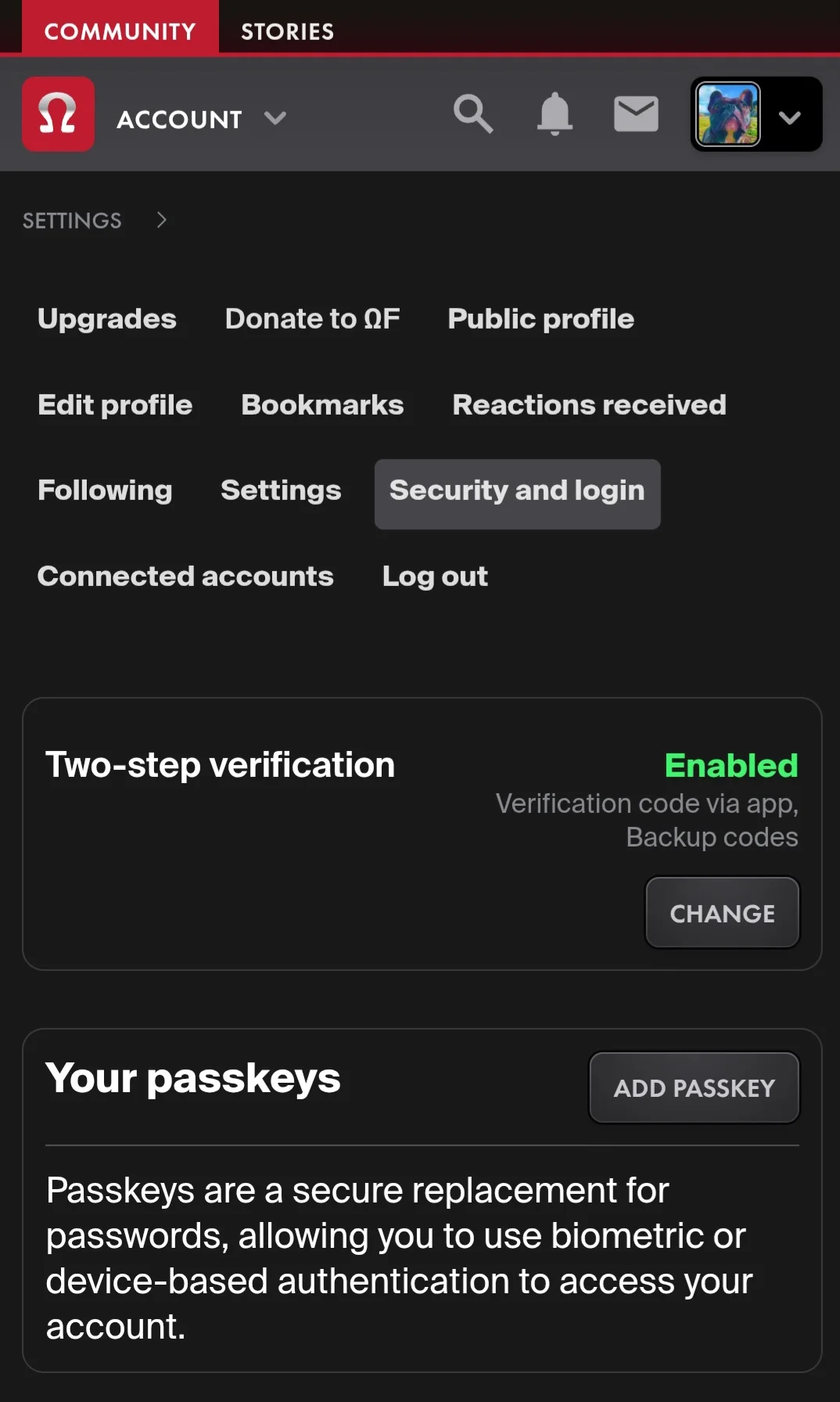Switch to the Community tab
The image size is (840, 1402).
coord(120,31)
